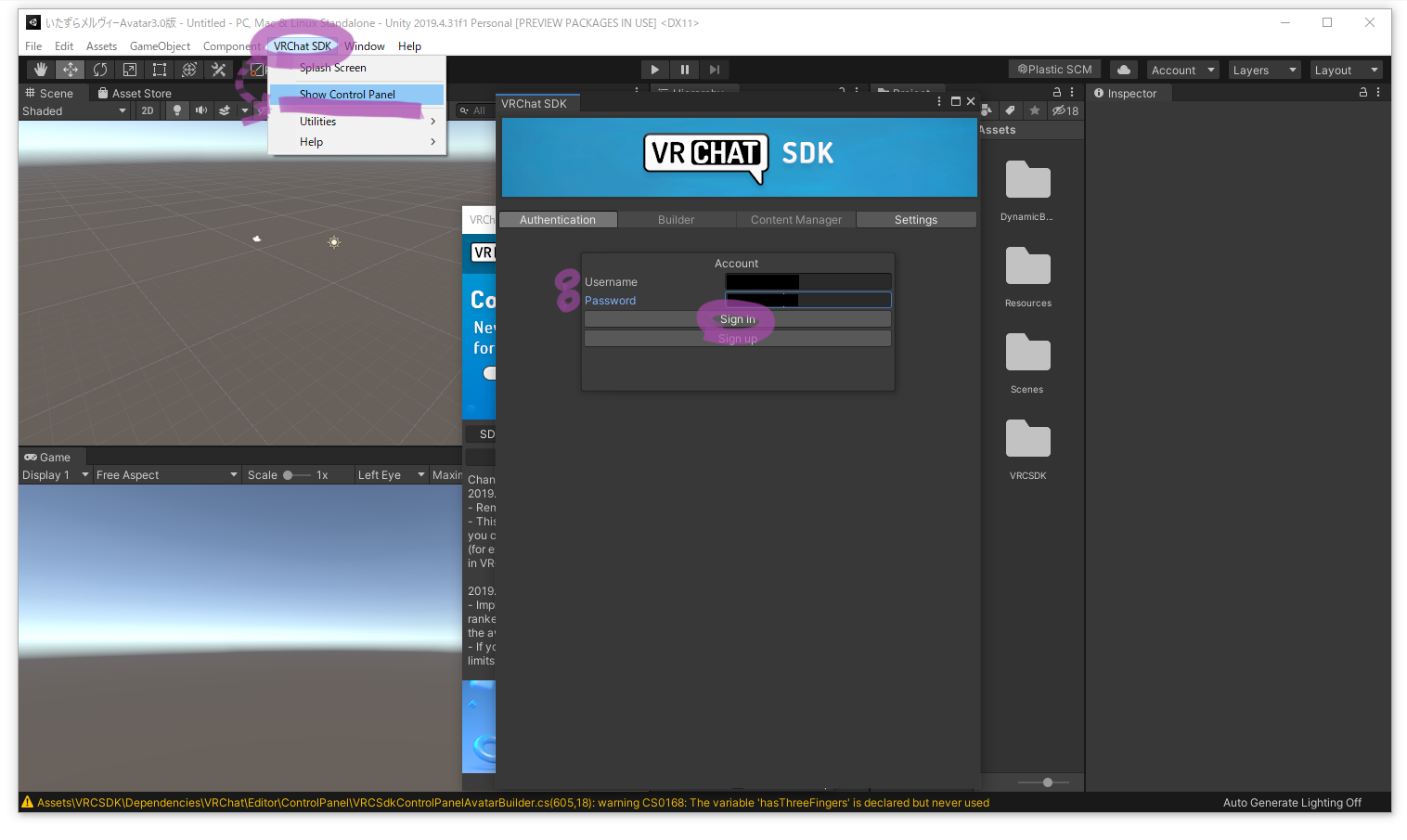Viewport: 1407px width, 840px height.
Task: Choose Splash Screen from VRChat SDK menu
Action: 357,68
